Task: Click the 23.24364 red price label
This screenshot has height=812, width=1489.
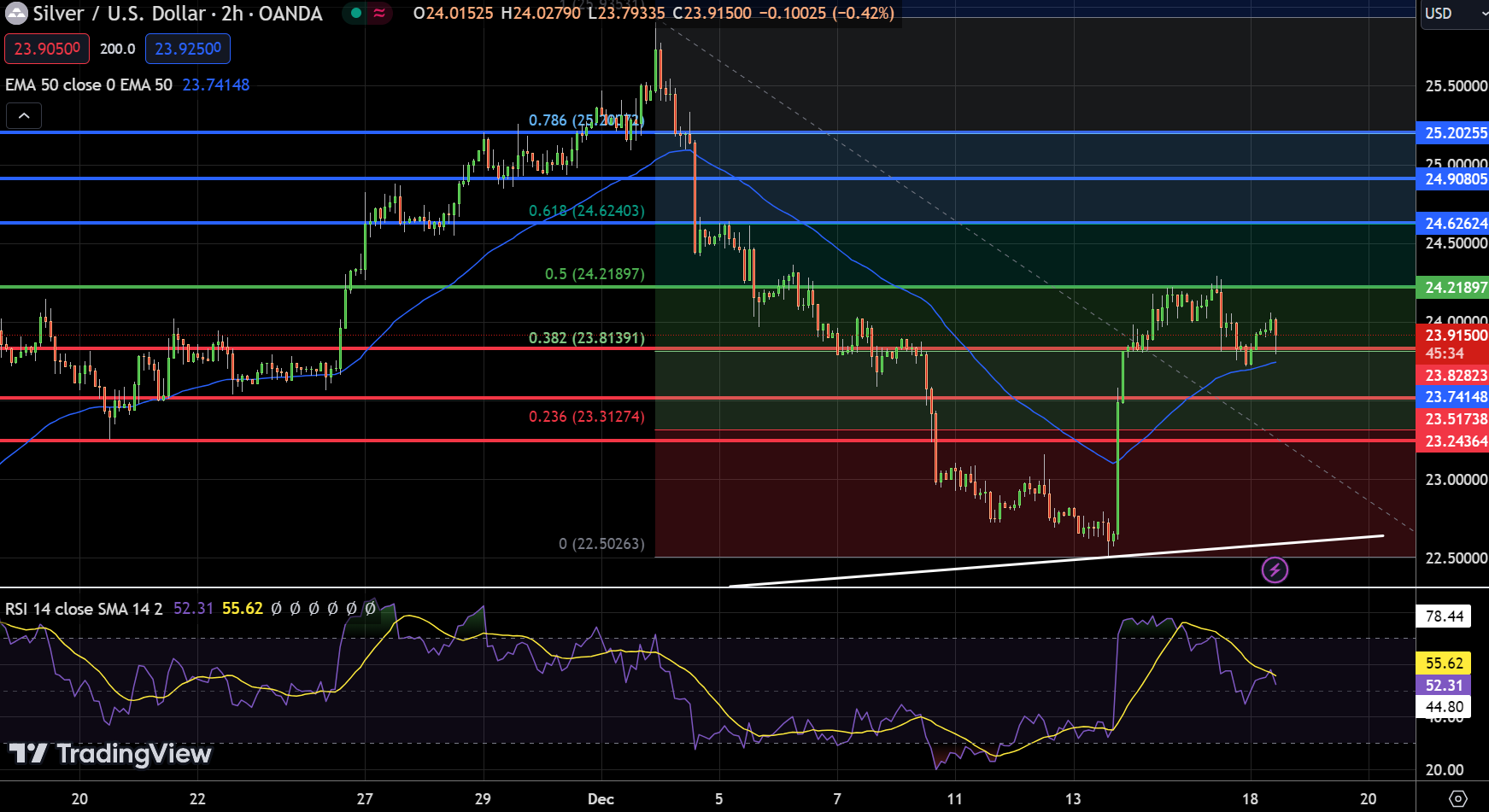Action: pos(1452,441)
